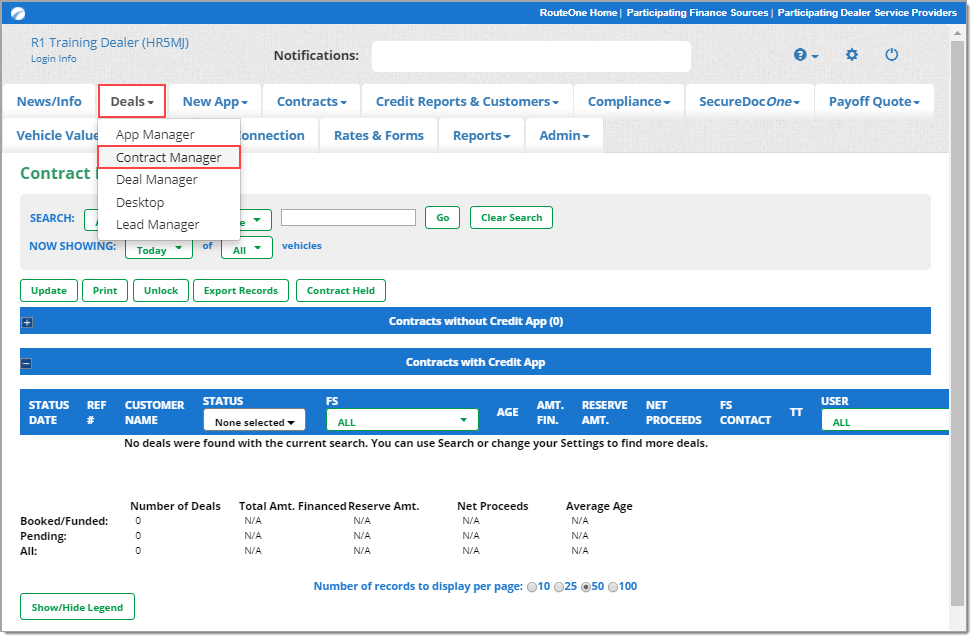This screenshot has height=639, width=974.
Task: Open settings gear icon
Action: tap(852, 55)
